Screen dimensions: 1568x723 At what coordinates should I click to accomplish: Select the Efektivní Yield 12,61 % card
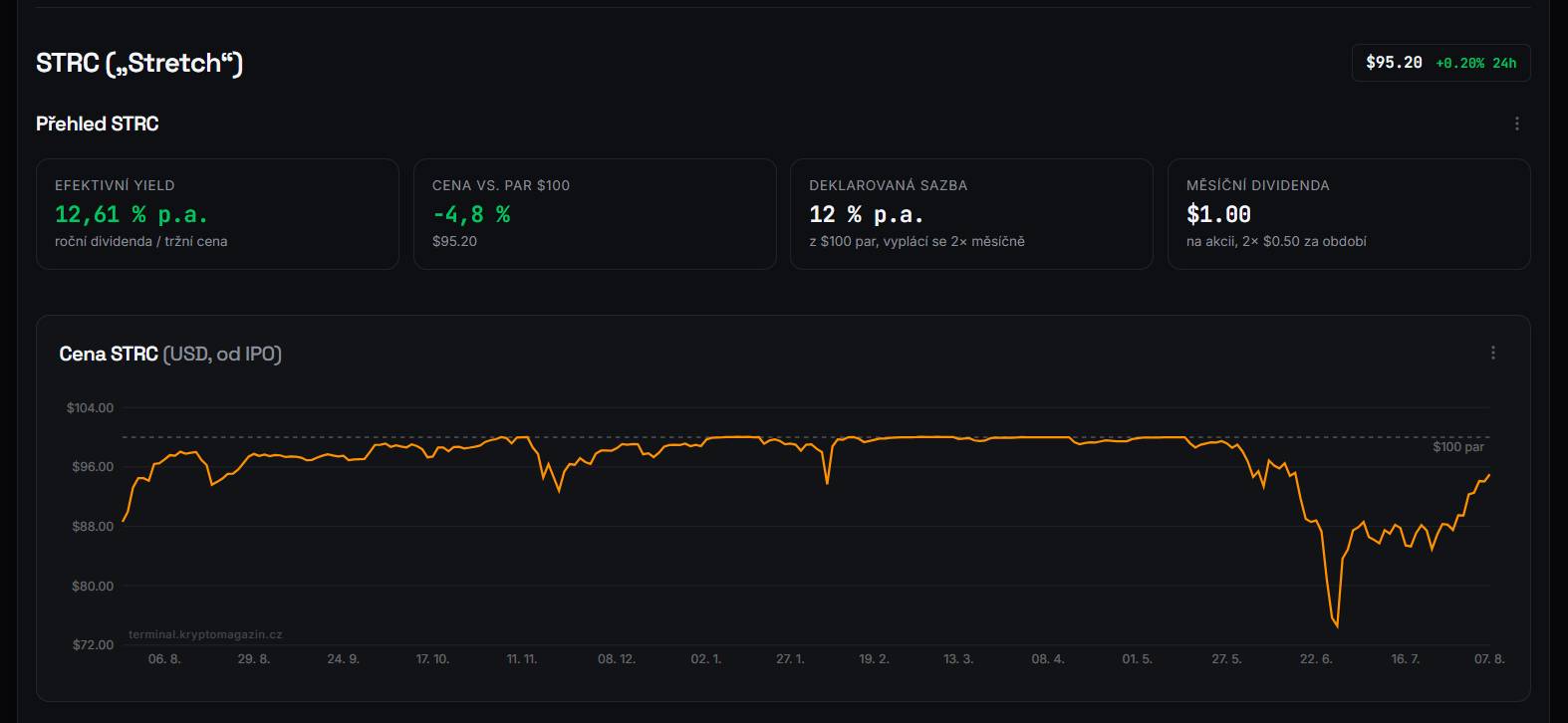click(217, 214)
